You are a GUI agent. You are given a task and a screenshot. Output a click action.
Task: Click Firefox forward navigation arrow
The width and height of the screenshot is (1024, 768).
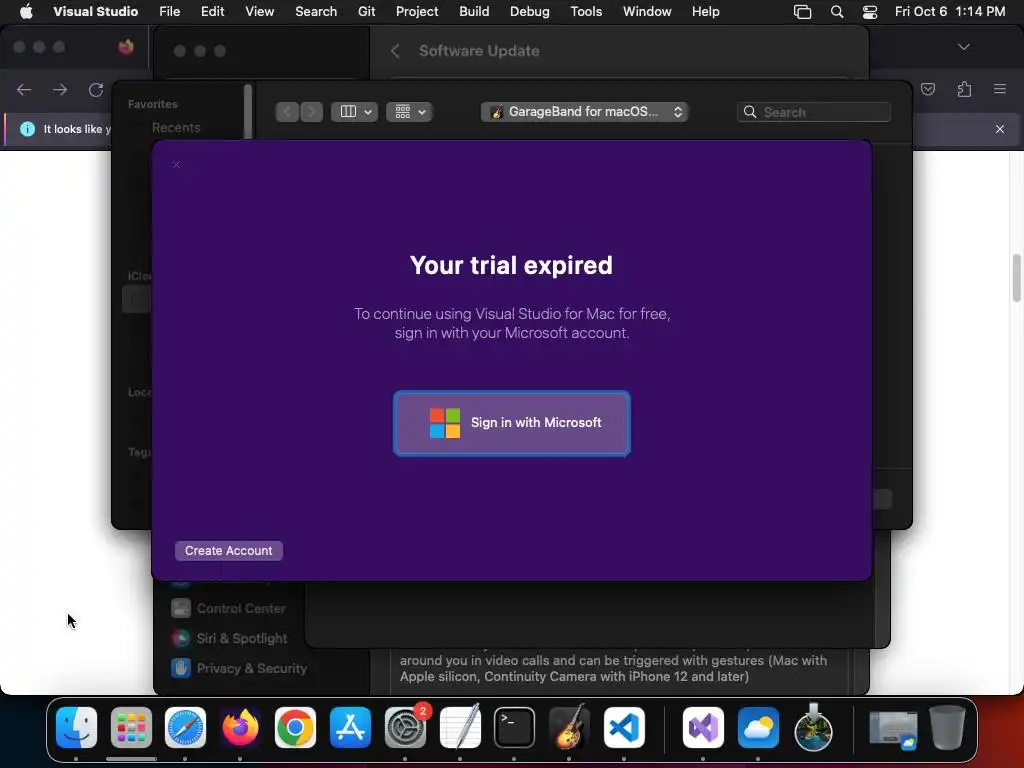click(x=60, y=89)
